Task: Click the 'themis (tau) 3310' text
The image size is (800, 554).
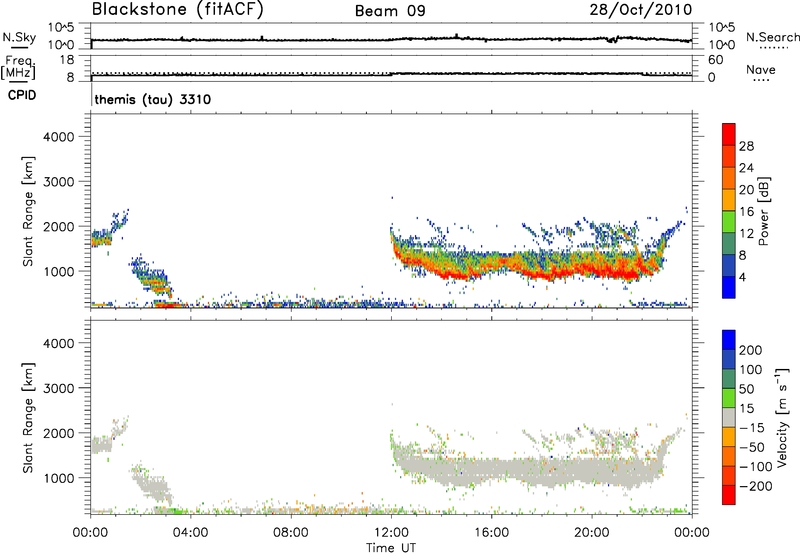Action: pos(153,99)
